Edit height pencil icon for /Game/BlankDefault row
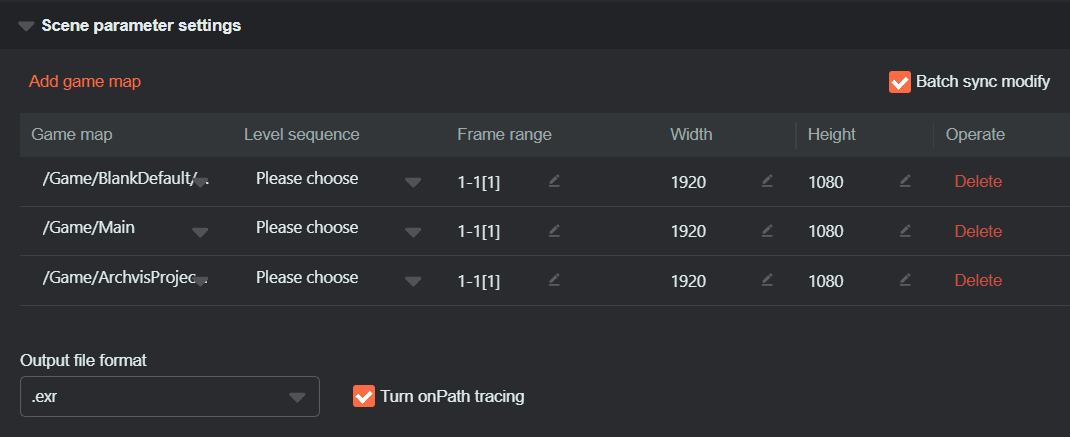1070x437 pixels. click(905, 181)
